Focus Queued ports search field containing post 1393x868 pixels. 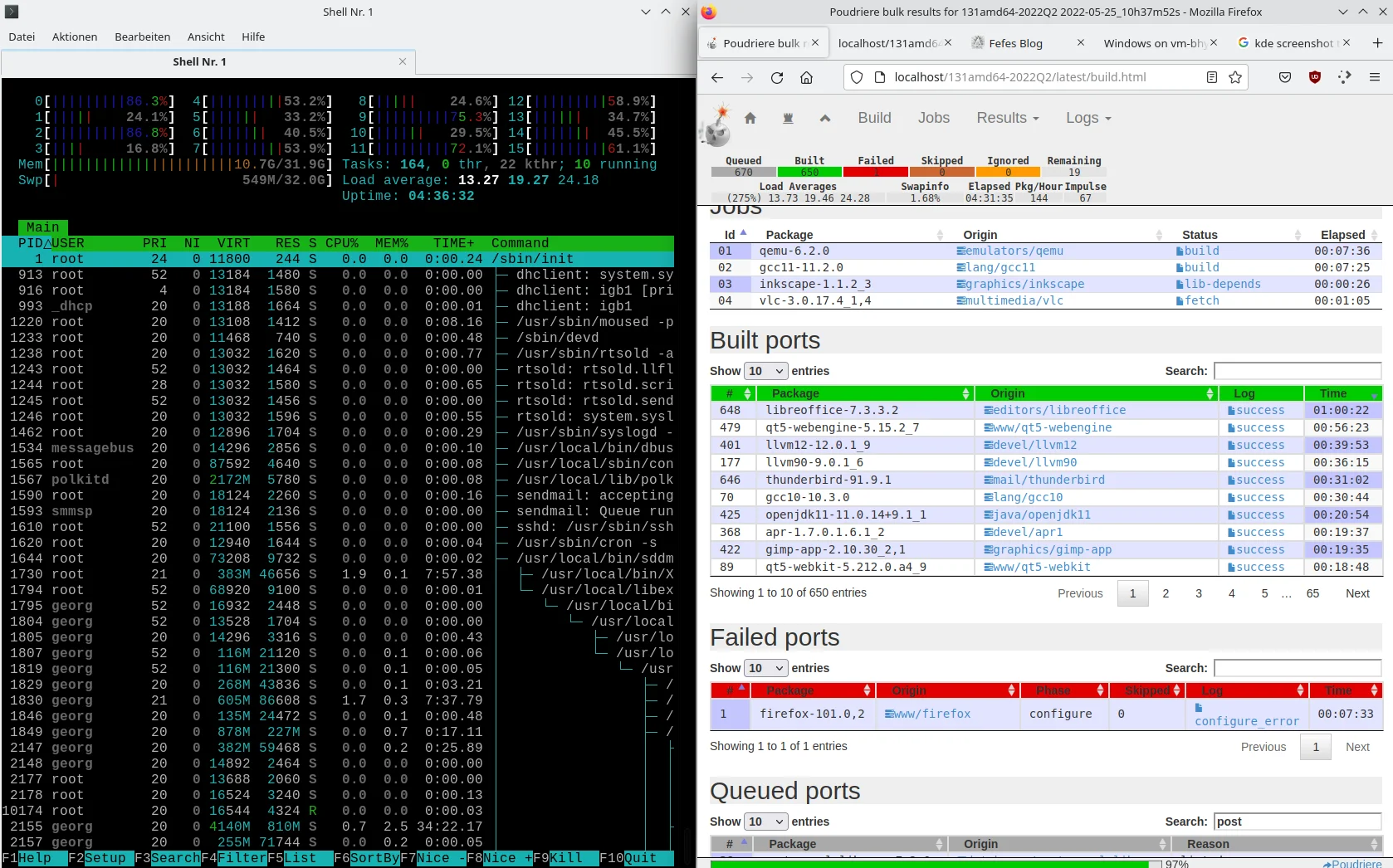(x=1298, y=822)
